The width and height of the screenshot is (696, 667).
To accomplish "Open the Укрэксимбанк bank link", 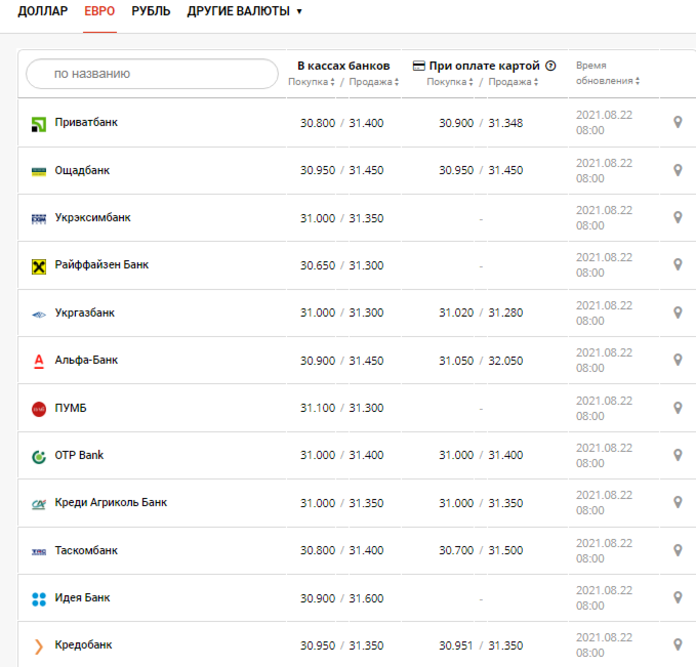I will click(93, 217).
